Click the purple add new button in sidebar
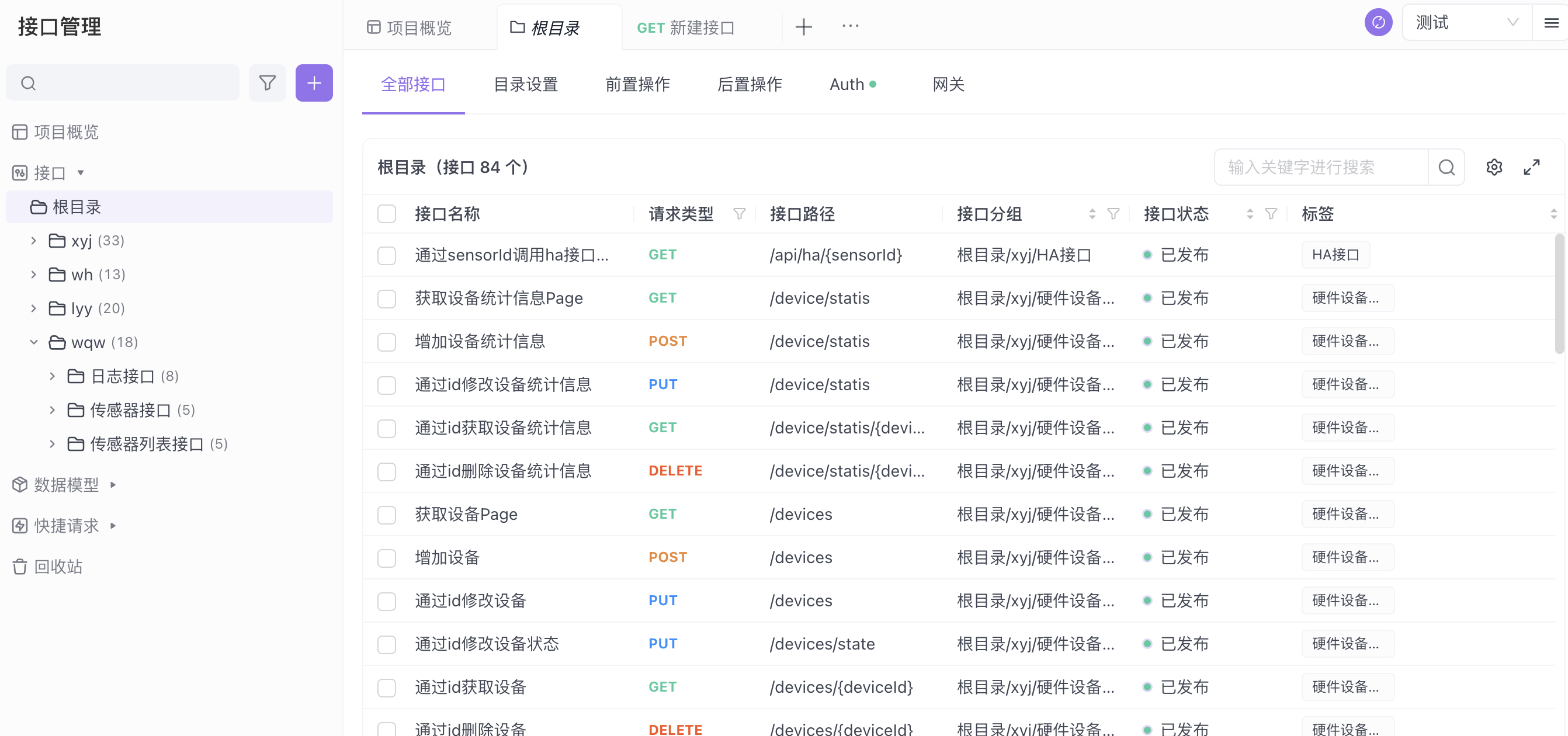1568x736 pixels. (x=314, y=83)
